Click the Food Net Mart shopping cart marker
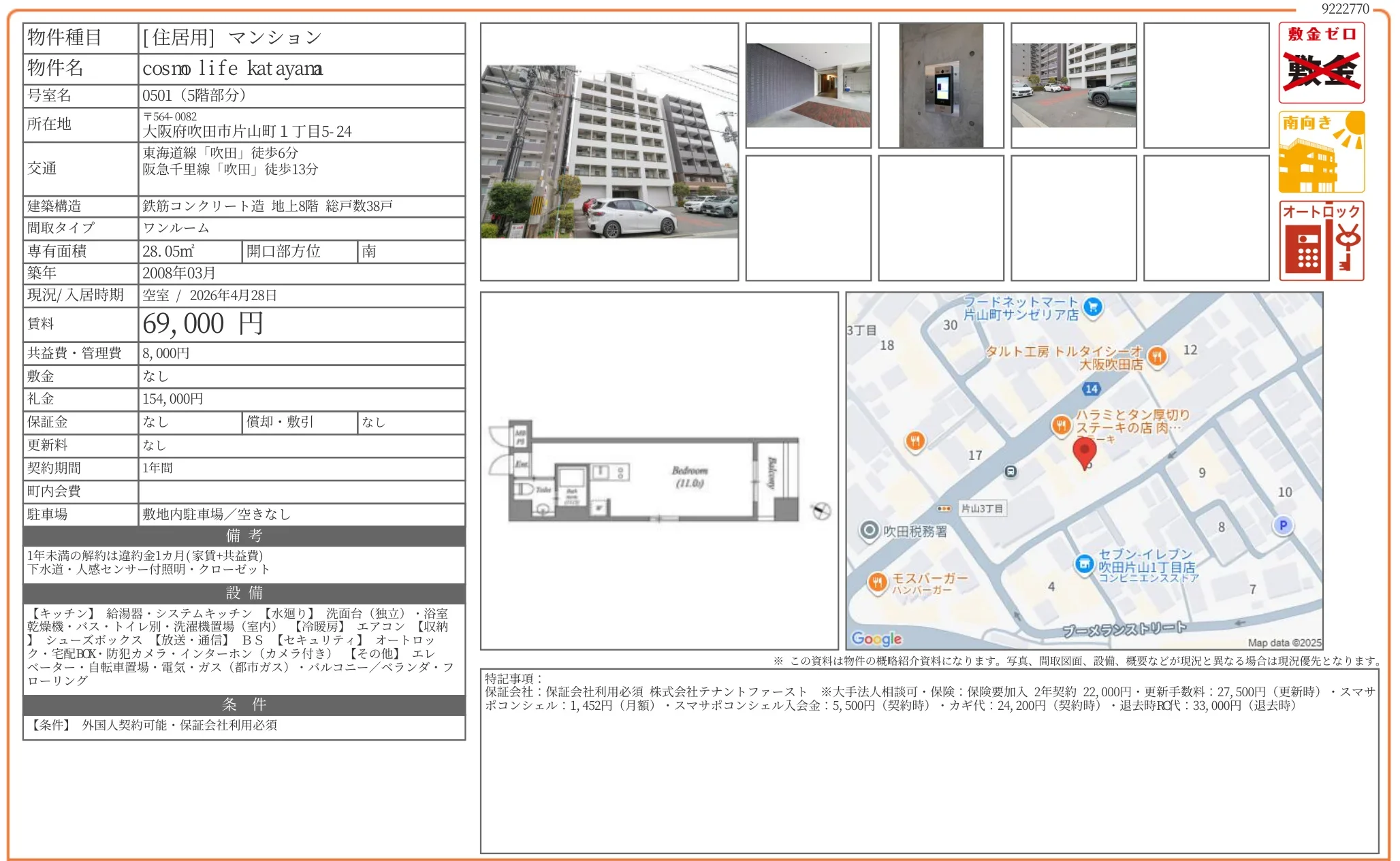Screen dimensions: 1400x861 click(1092, 307)
